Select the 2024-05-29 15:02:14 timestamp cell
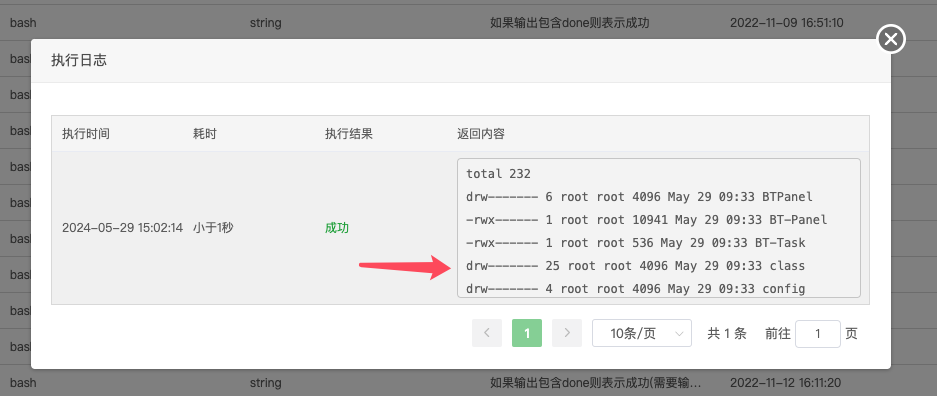Image resolution: width=937 pixels, height=396 pixels. tap(123, 228)
